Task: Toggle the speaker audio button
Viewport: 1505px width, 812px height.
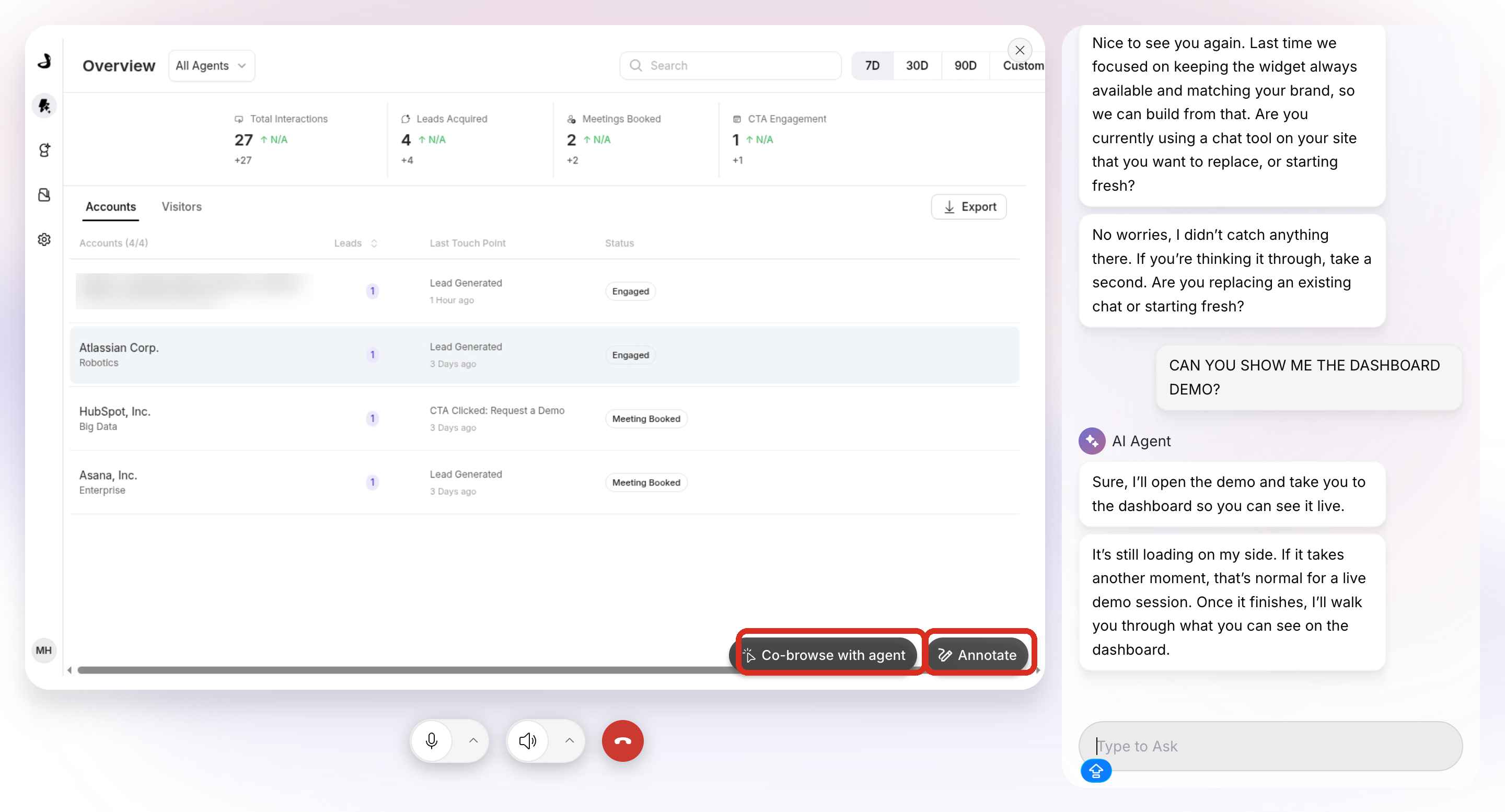Action: [x=527, y=741]
